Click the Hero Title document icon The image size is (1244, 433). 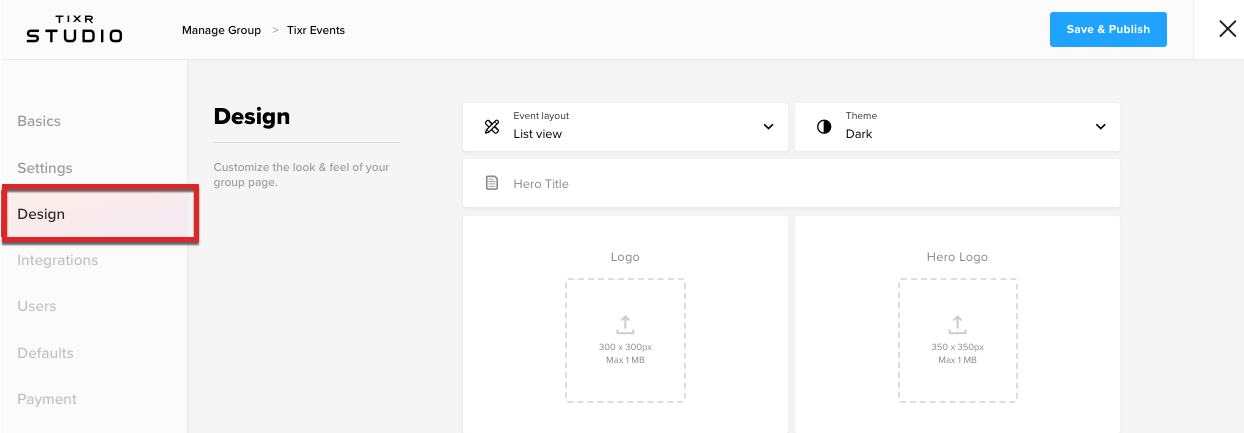[491, 183]
